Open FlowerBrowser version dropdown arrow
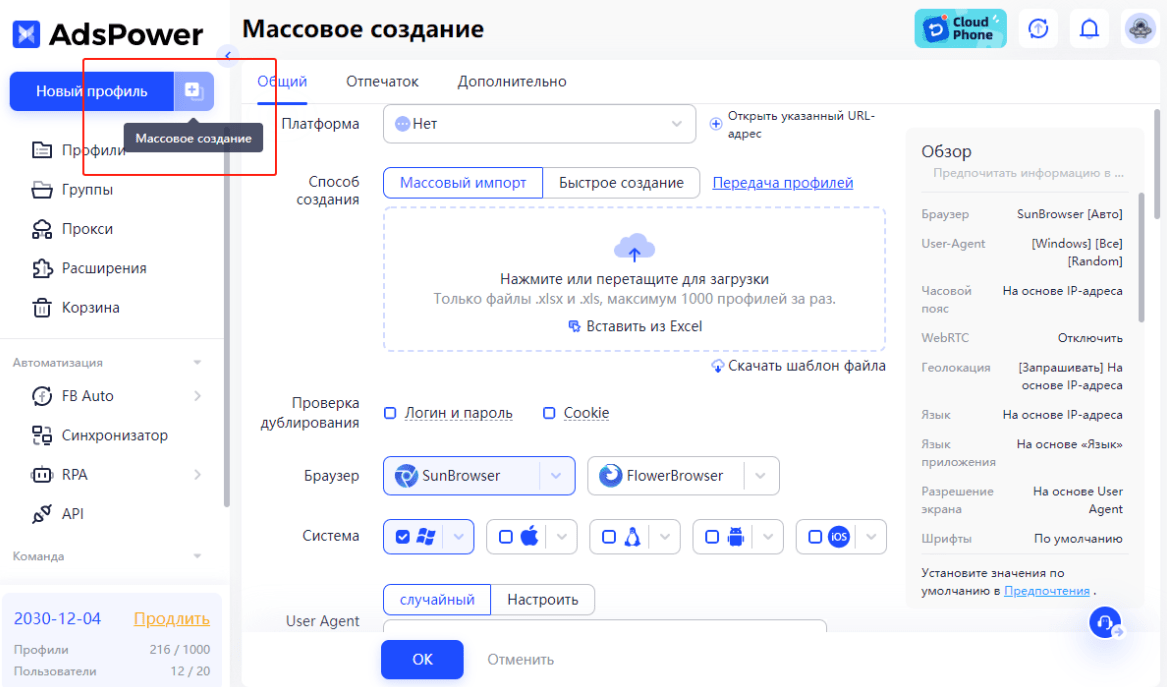 pyautogui.click(x=760, y=476)
